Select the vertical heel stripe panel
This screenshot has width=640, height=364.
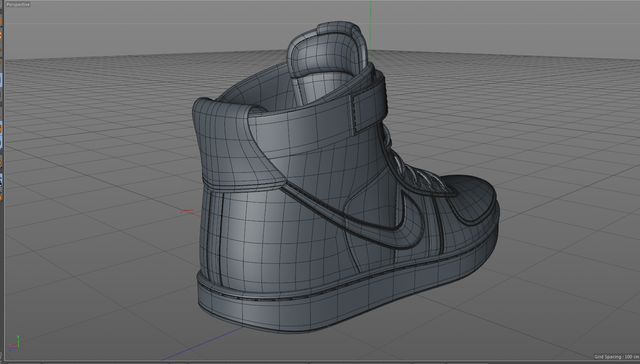pyautogui.click(x=215, y=239)
